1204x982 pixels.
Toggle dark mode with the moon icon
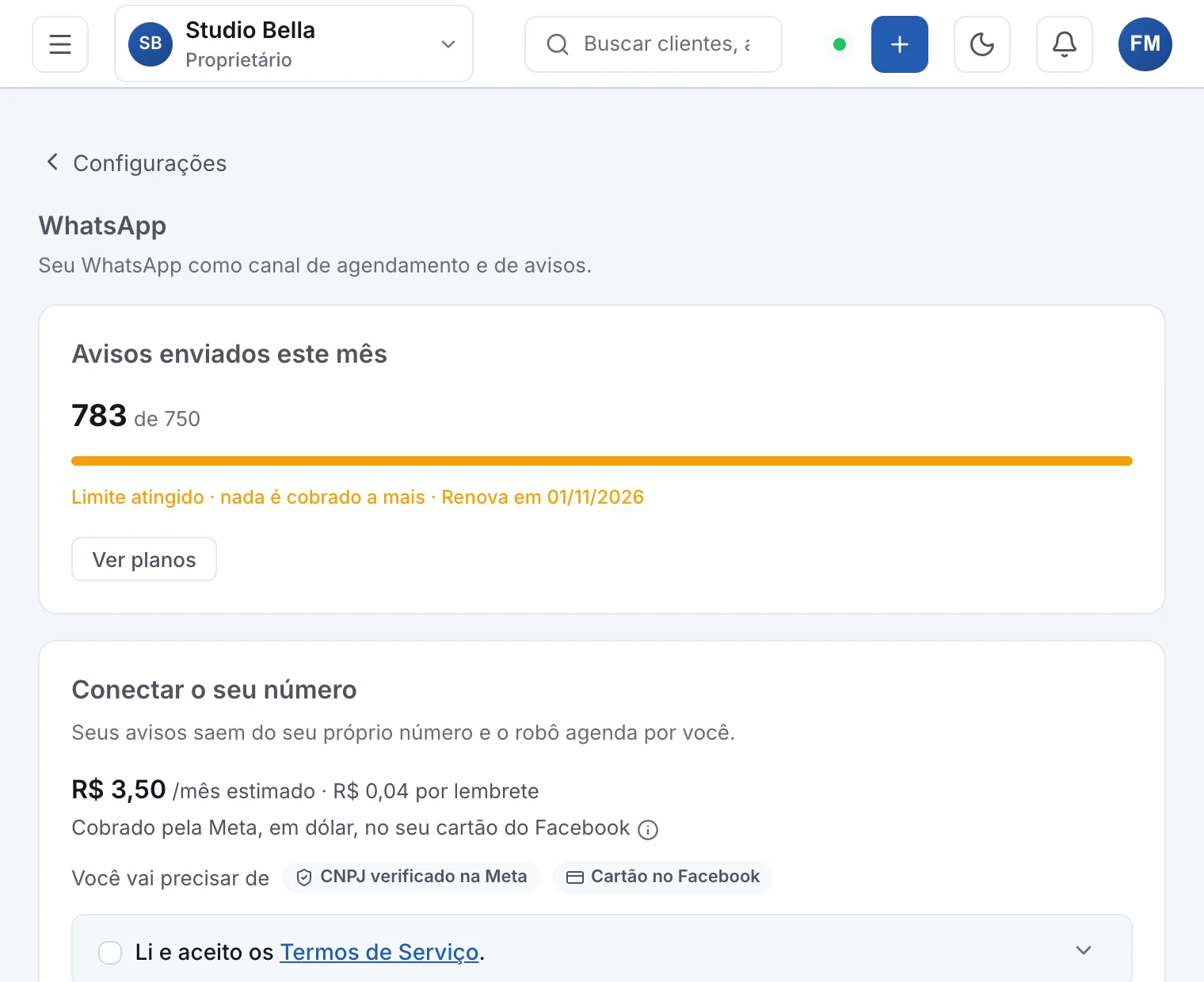982,44
